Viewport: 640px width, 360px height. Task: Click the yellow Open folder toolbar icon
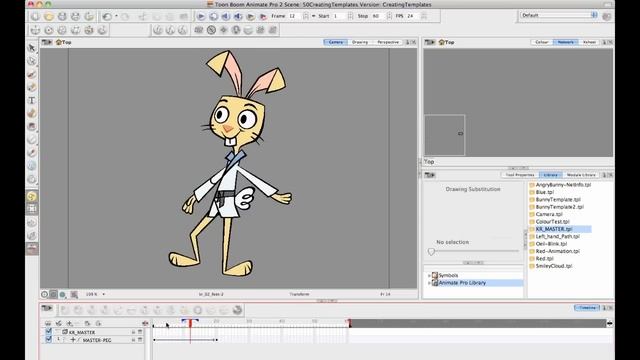(49, 16)
